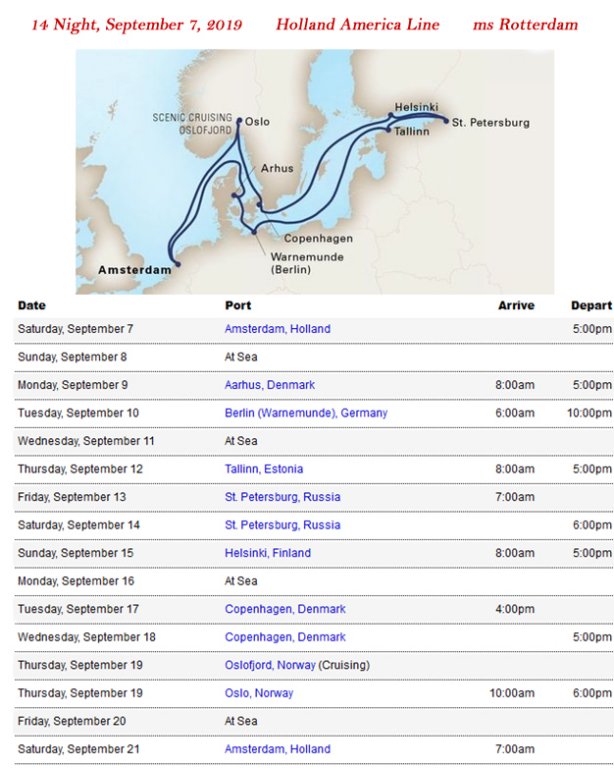Click the Holland America Line title text
The image size is (614, 768).
(357, 24)
